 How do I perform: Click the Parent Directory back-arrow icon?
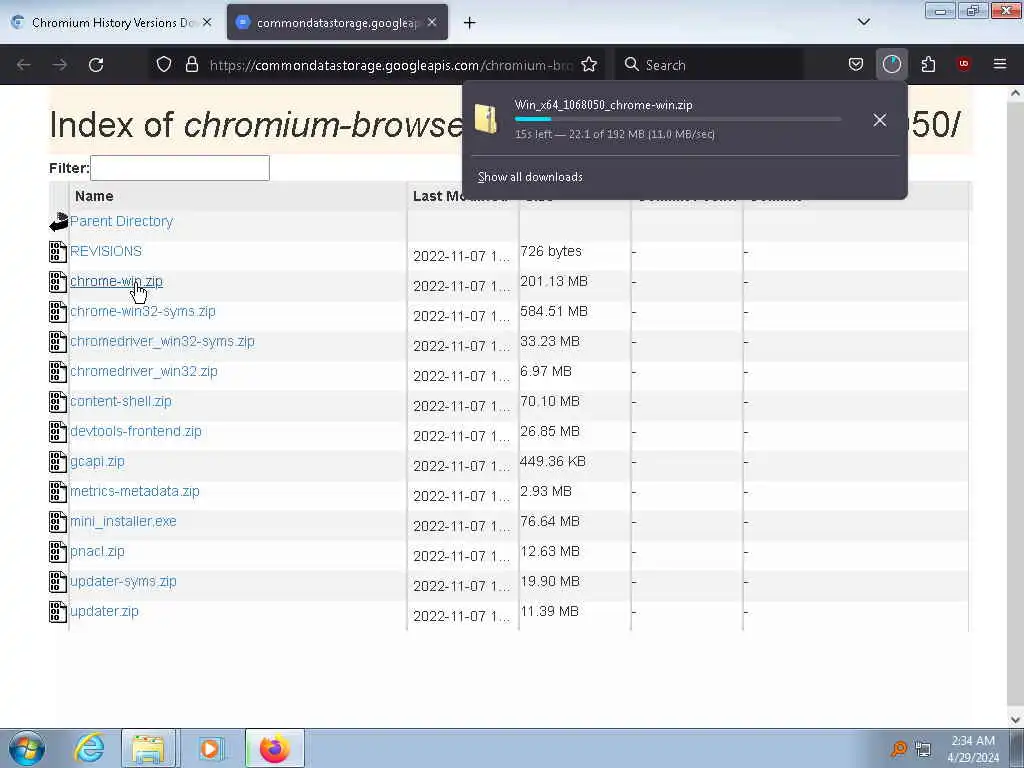59,222
